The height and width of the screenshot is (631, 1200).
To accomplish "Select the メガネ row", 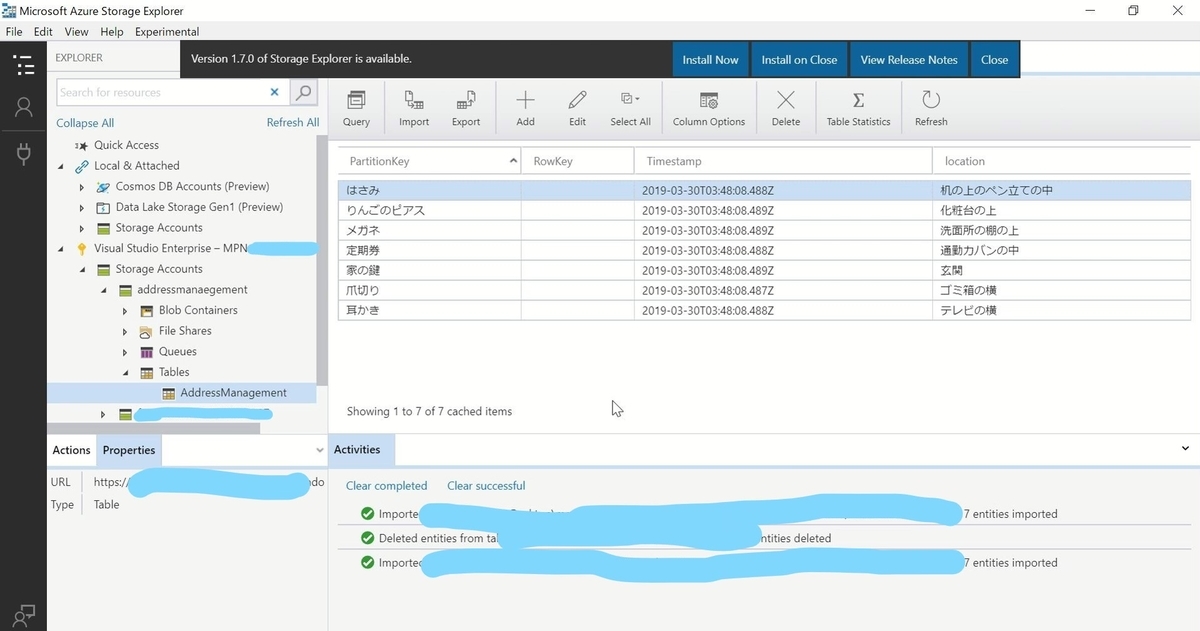I will click(764, 230).
